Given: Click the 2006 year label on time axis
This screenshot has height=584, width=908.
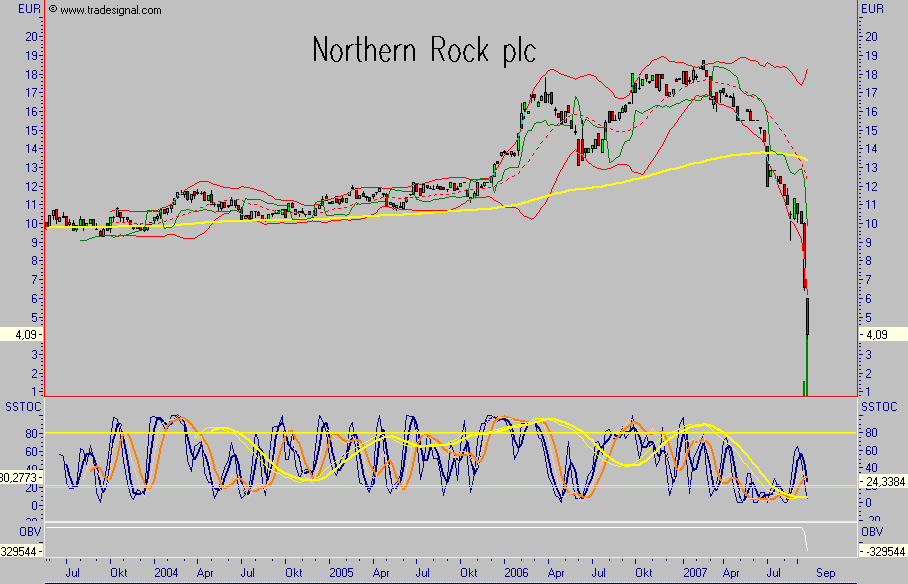Looking at the screenshot, I should pyautogui.click(x=515, y=572).
